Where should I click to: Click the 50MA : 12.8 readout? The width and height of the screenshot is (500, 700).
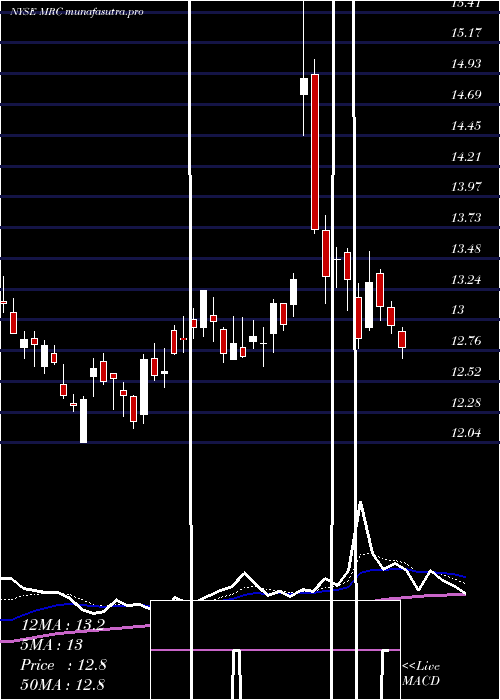point(63,685)
